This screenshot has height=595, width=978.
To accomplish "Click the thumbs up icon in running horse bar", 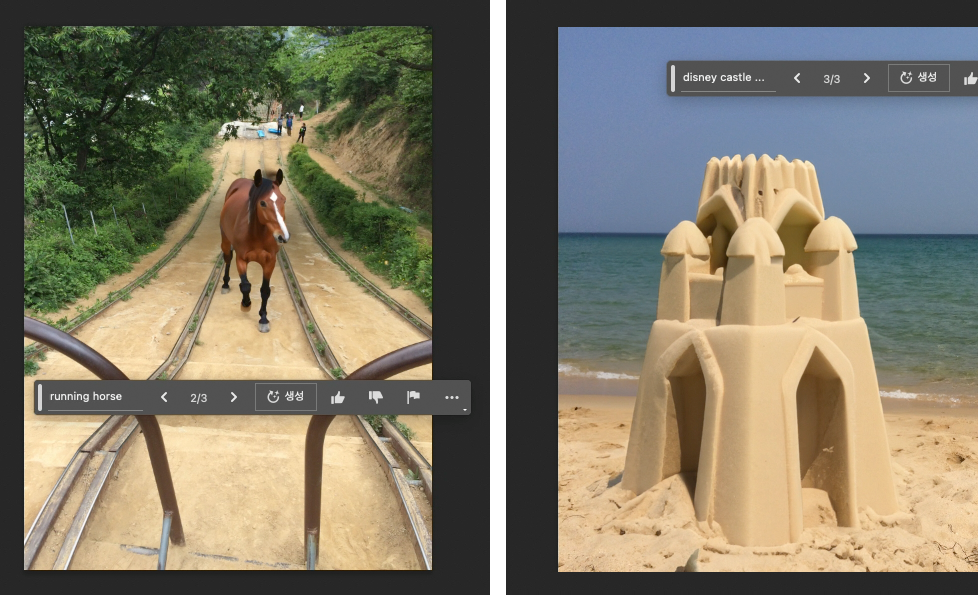I will tap(337, 397).
